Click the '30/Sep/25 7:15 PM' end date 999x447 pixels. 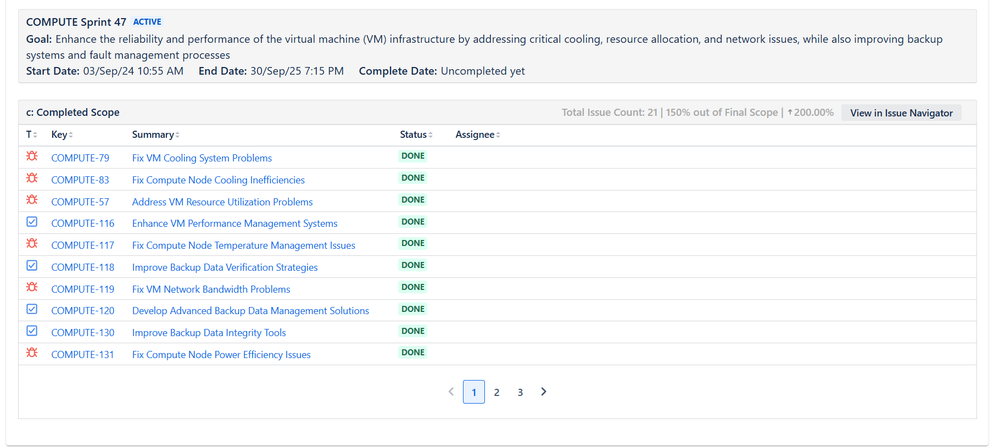(296, 71)
